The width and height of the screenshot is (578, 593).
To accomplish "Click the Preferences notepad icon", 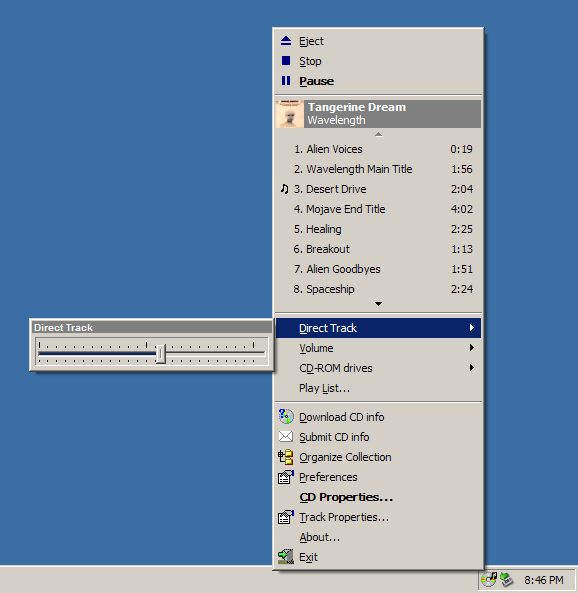I will pos(286,477).
